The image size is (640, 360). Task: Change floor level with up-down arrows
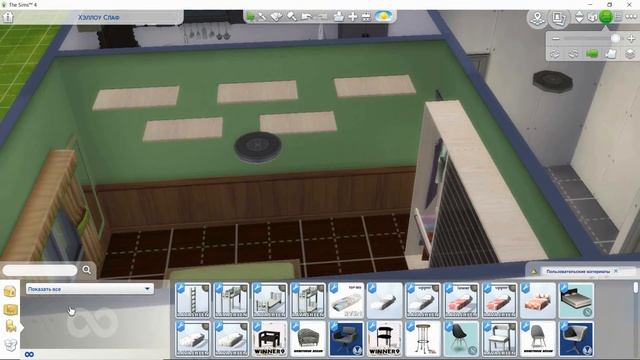[x=579, y=17]
